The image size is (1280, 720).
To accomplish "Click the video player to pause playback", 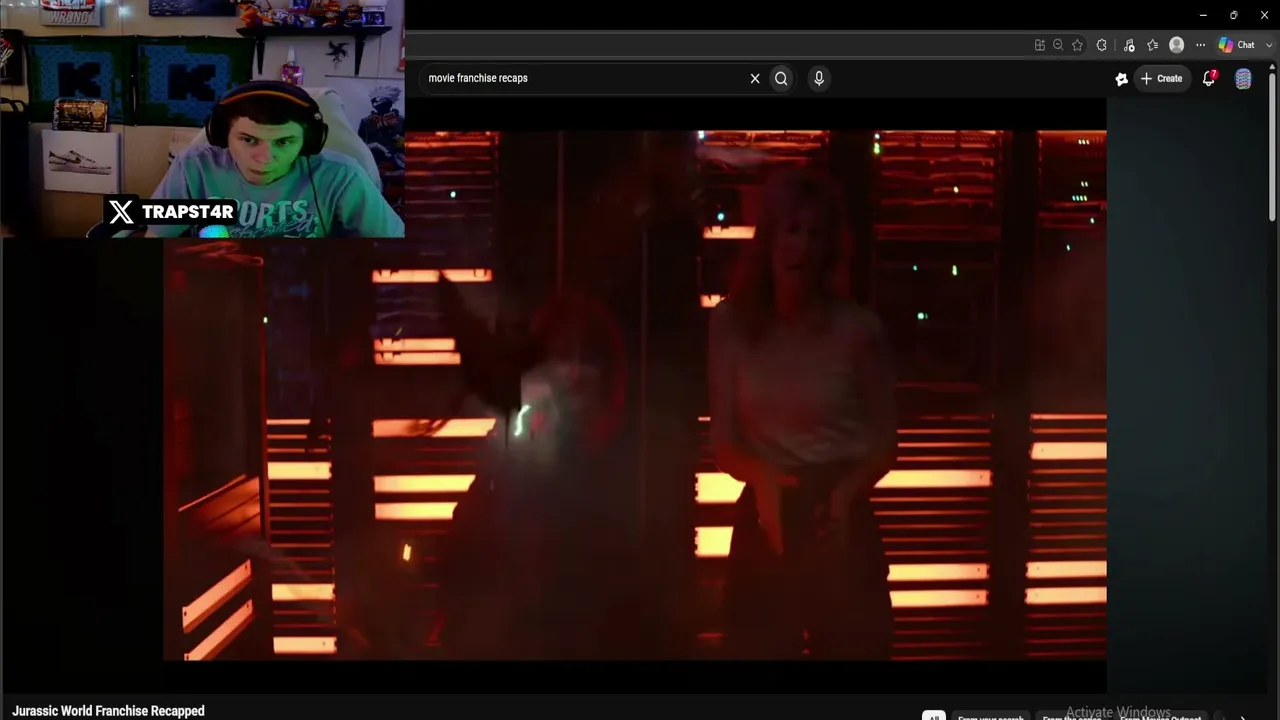I will pyautogui.click(x=635, y=395).
